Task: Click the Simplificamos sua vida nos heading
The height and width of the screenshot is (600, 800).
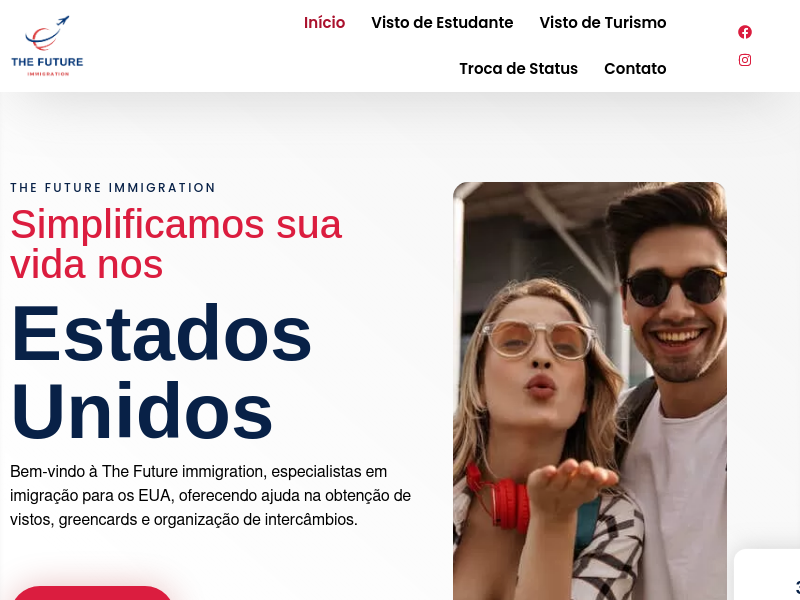Action: [x=176, y=244]
